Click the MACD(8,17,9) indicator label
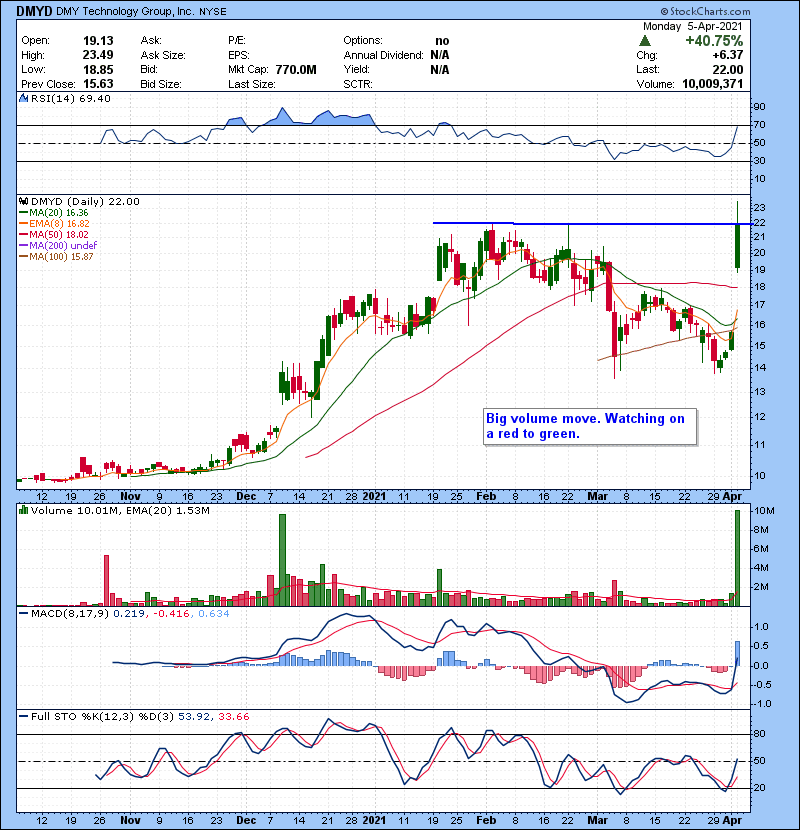This screenshot has height=830, width=800. click(x=70, y=614)
